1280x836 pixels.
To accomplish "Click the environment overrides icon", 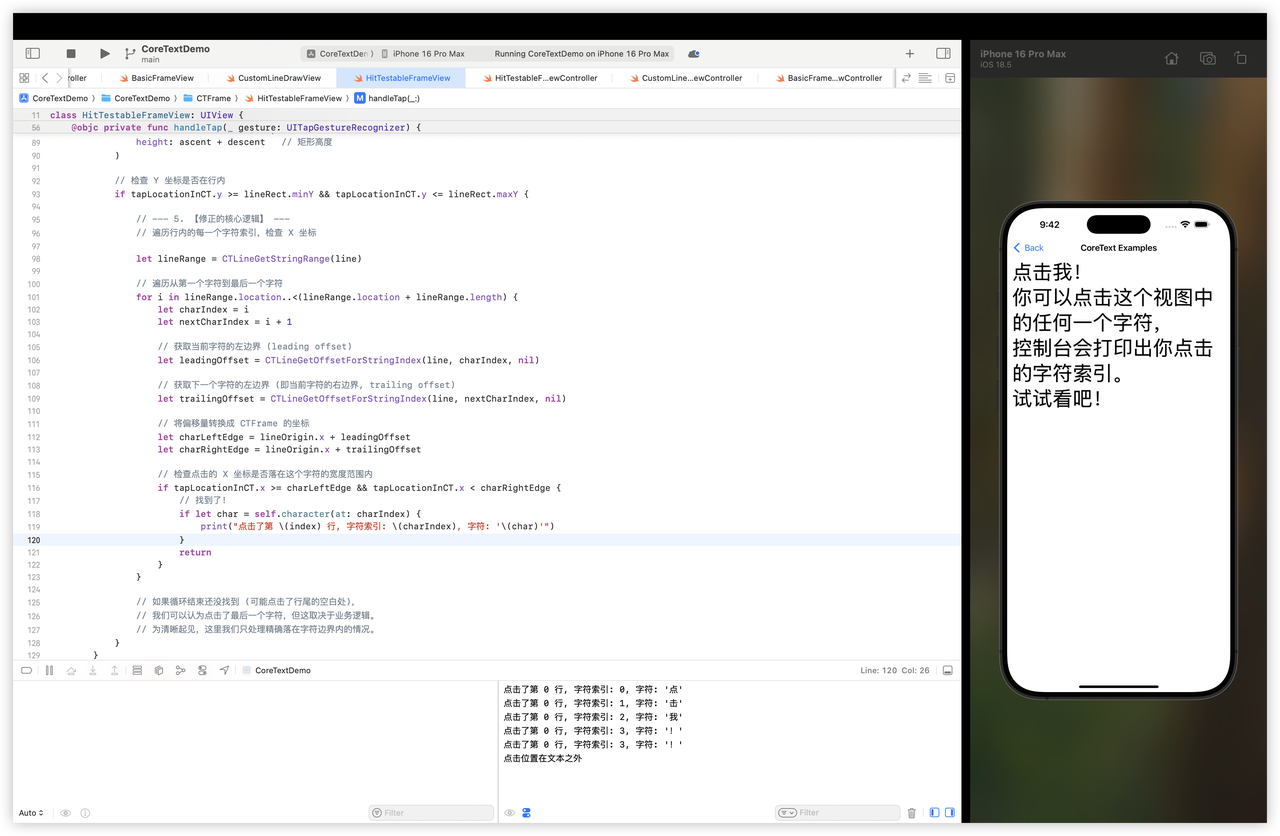I will coord(202,670).
